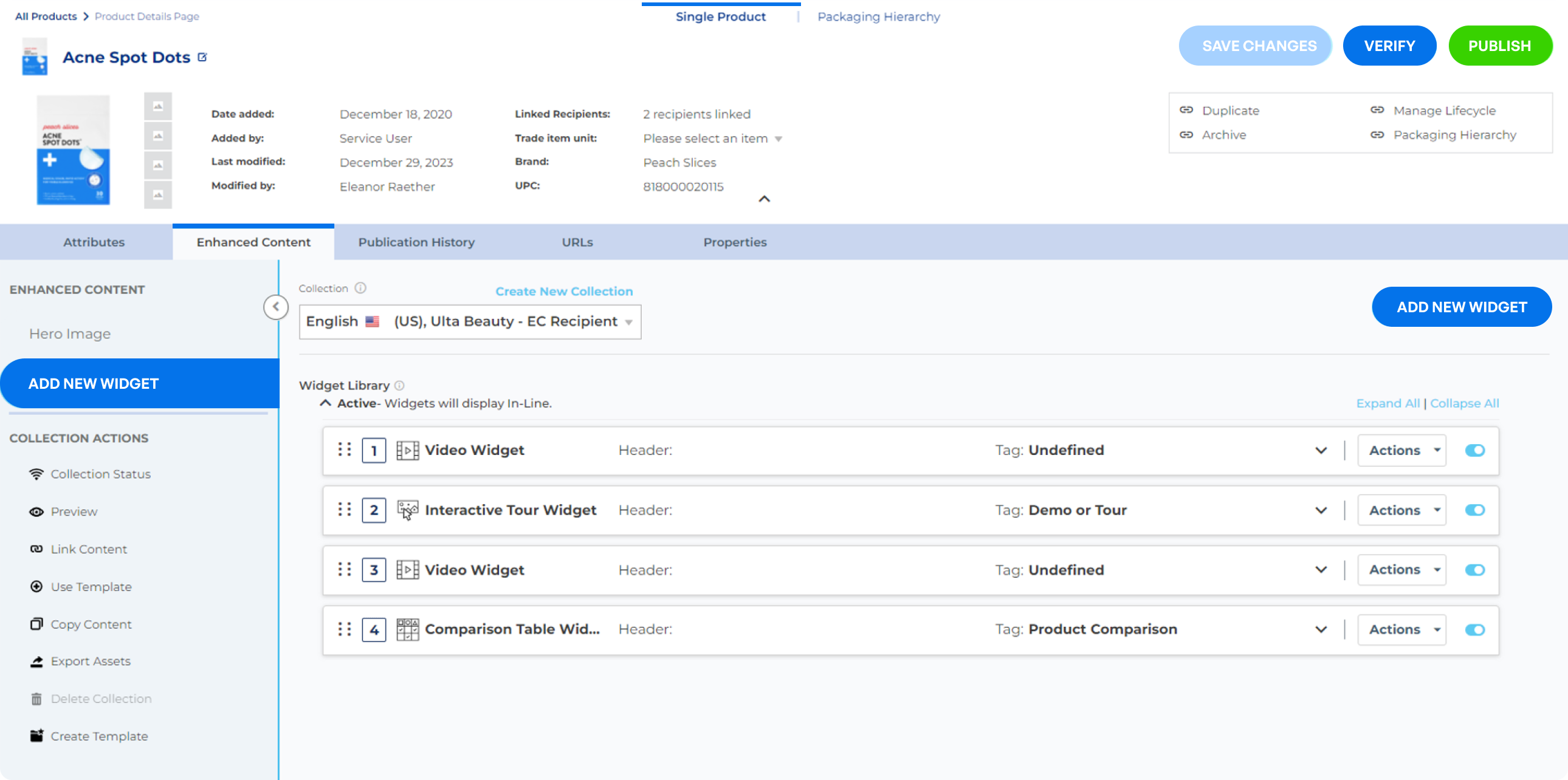Open Collection Status from the sidebar

pyautogui.click(x=100, y=474)
